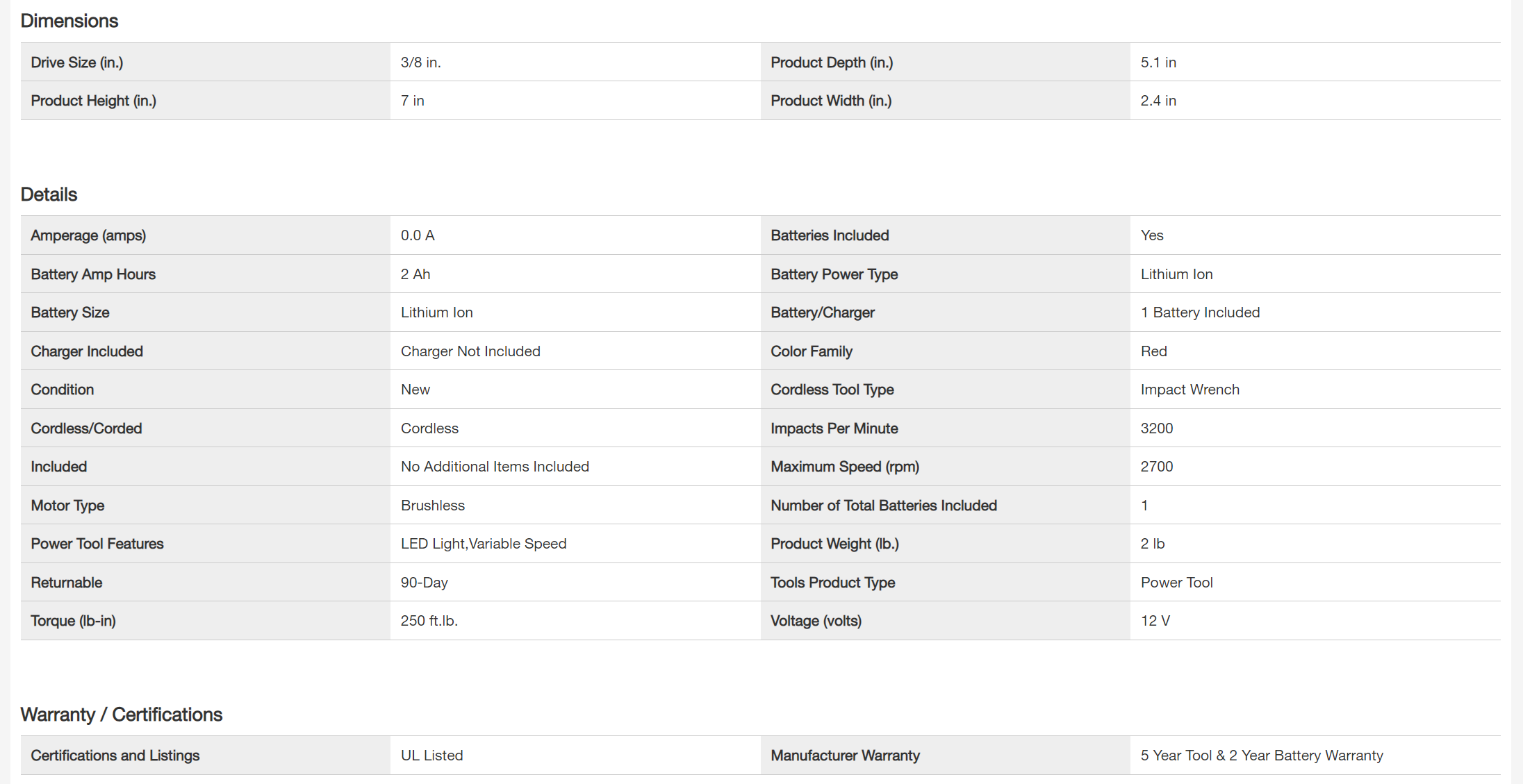Click the Impact Wrench tool type value
Screen dimensions: 1523x784
tap(1189, 390)
